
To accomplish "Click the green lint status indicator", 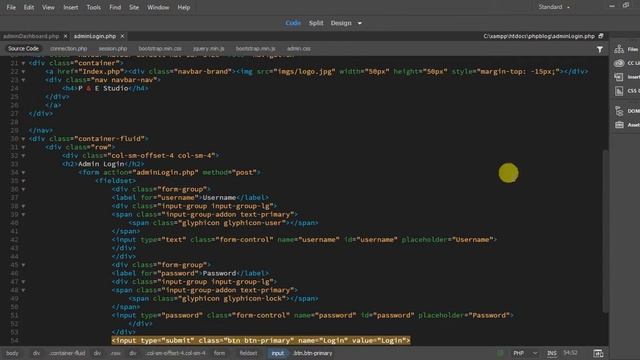I will coord(500,353).
